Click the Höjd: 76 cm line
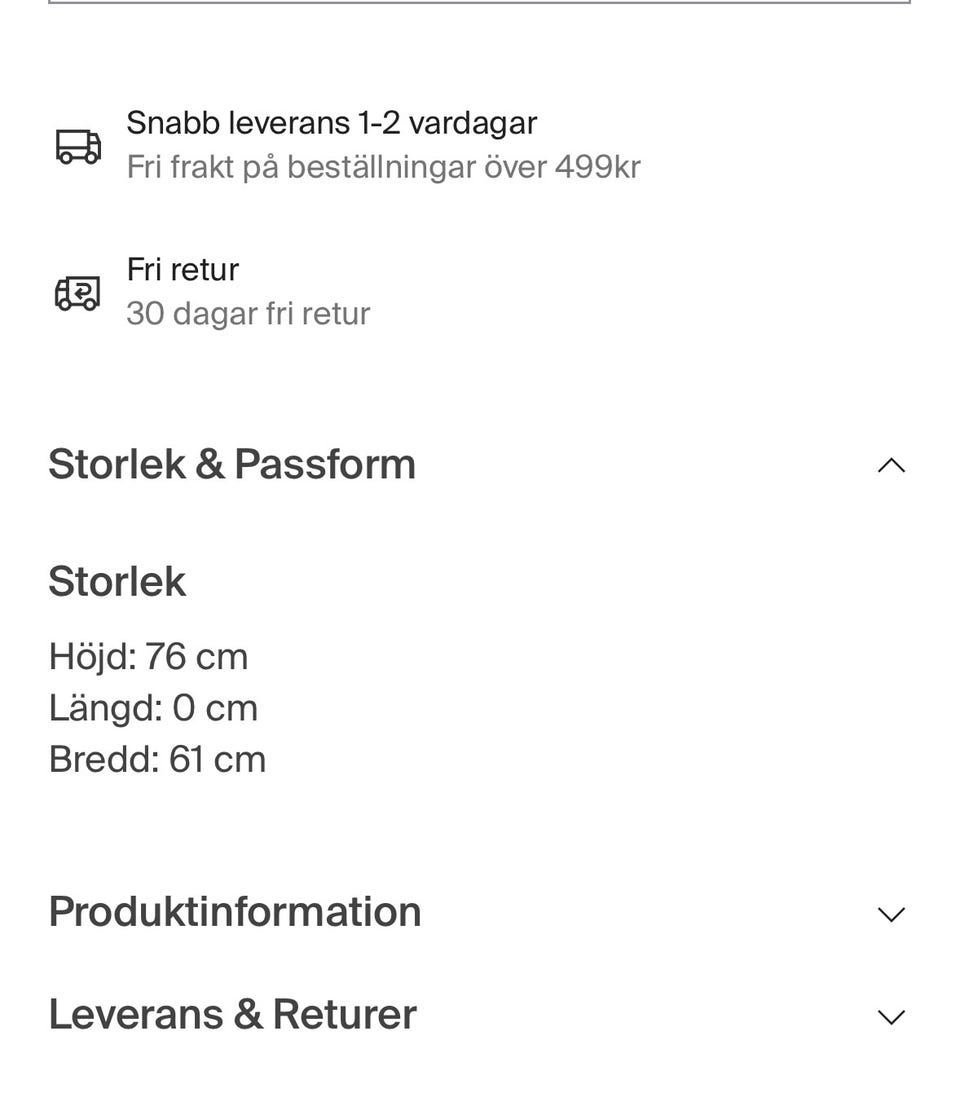This screenshot has height=1106, width=960. pos(148,657)
